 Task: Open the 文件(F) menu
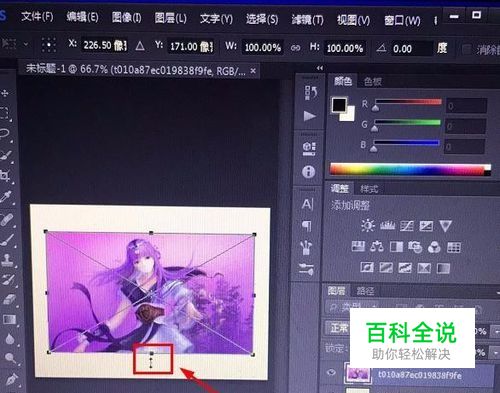coord(37,16)
